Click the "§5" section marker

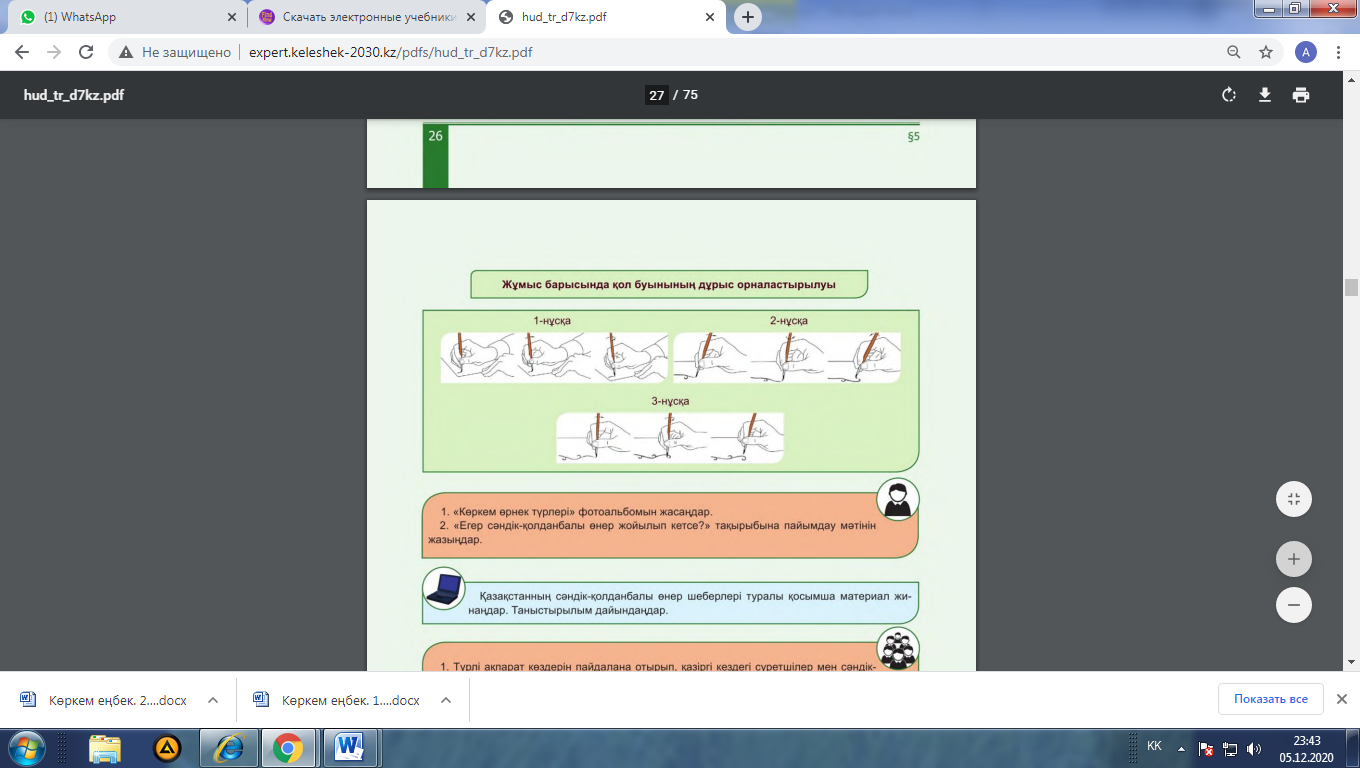pos(913,136)
